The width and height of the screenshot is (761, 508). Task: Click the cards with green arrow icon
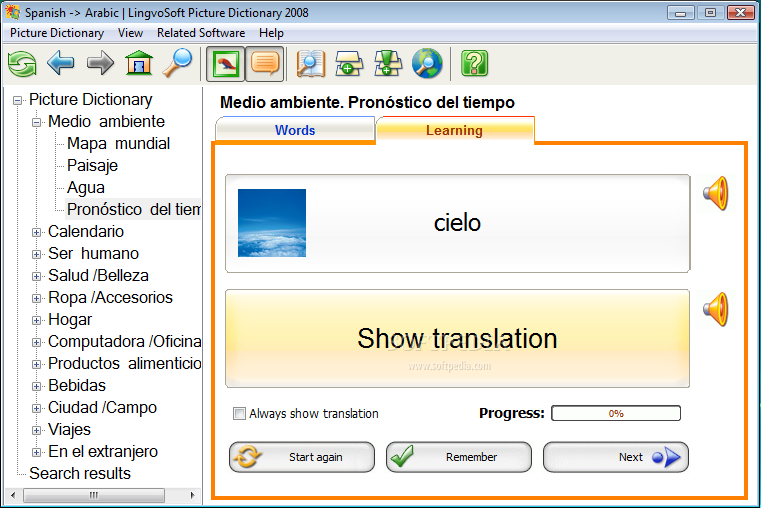click(388, 64)
